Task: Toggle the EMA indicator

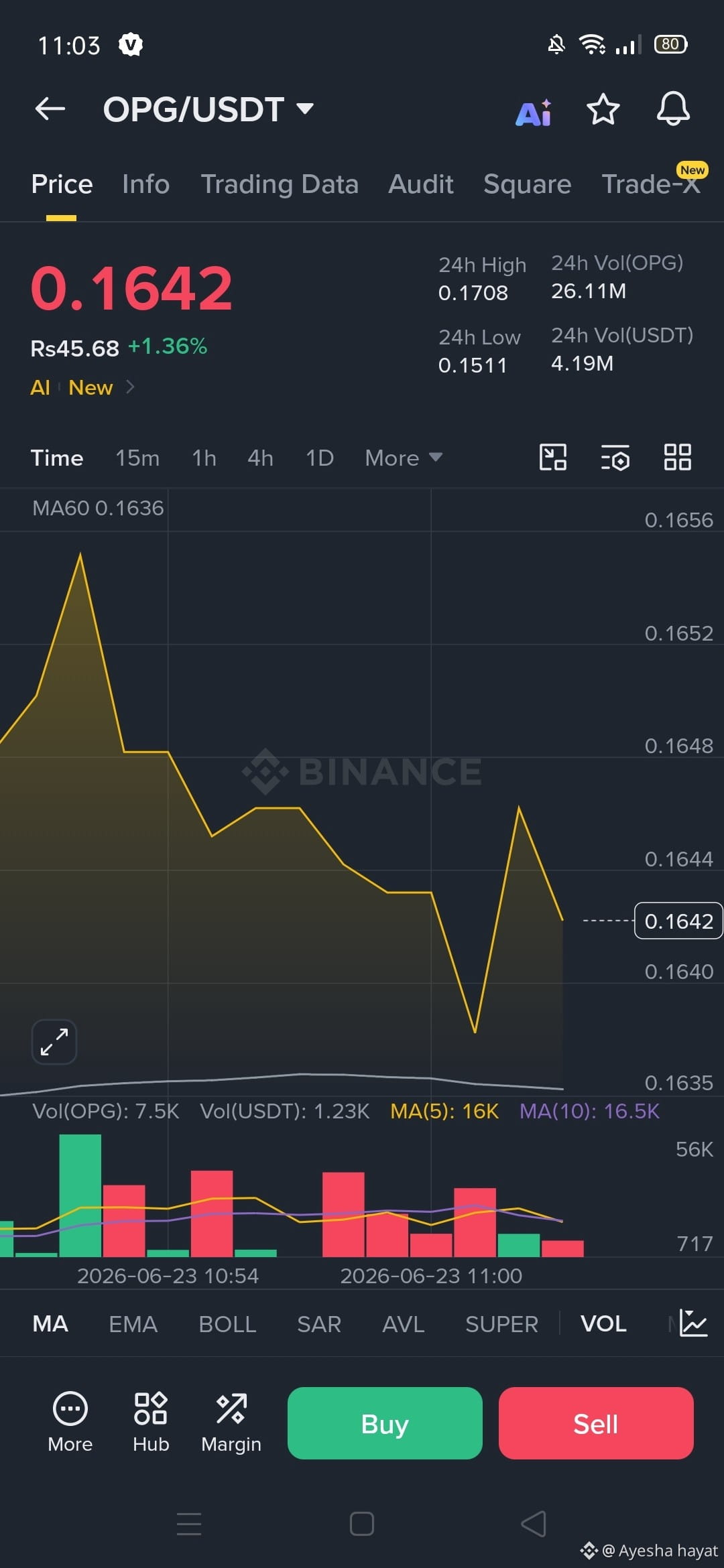Action: click(133, 1324)
